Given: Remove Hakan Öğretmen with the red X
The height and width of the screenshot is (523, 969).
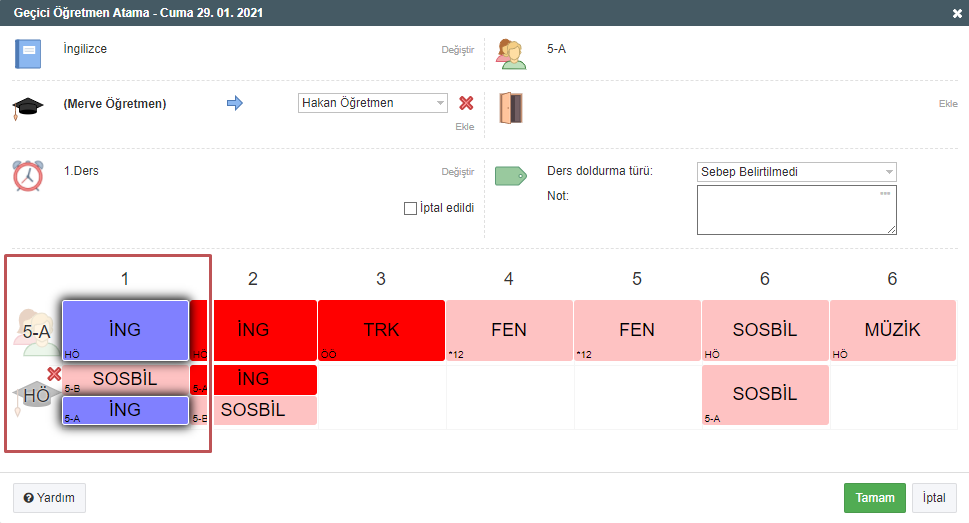Looking at the screenshot, I should 466,103.
